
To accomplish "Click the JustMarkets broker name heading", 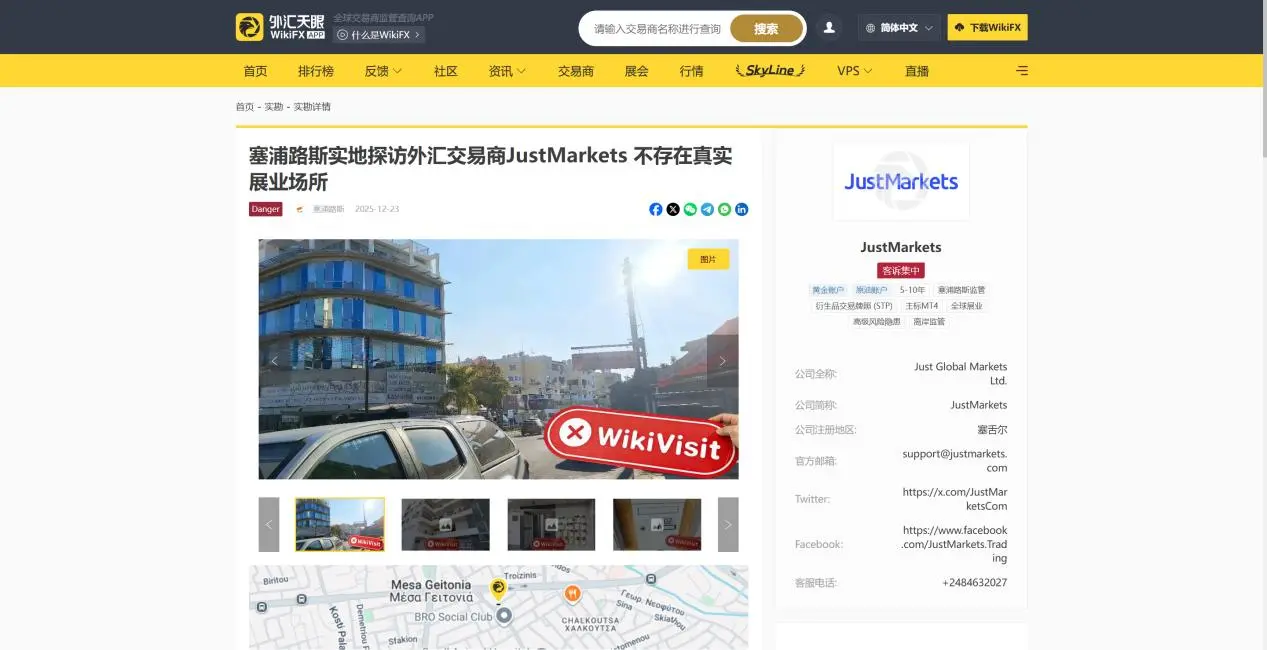I will point(901,247).
